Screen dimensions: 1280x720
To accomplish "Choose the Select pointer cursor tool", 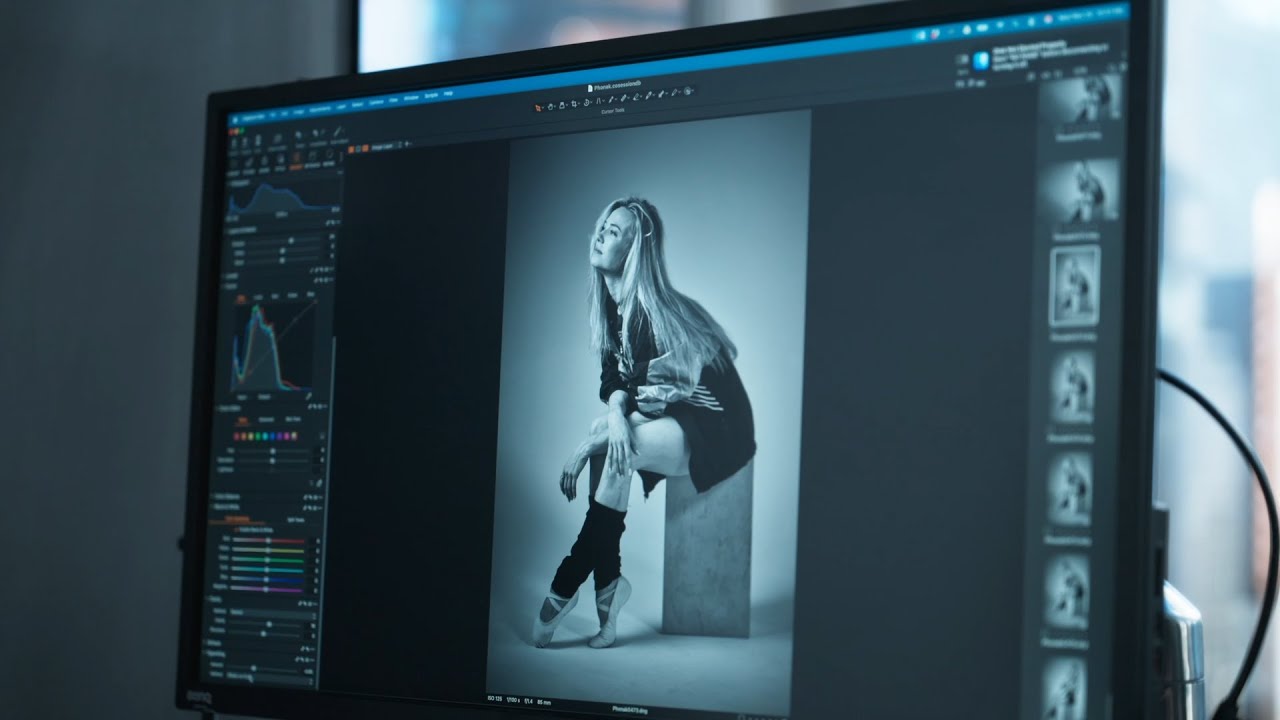I will pos(538,108).
